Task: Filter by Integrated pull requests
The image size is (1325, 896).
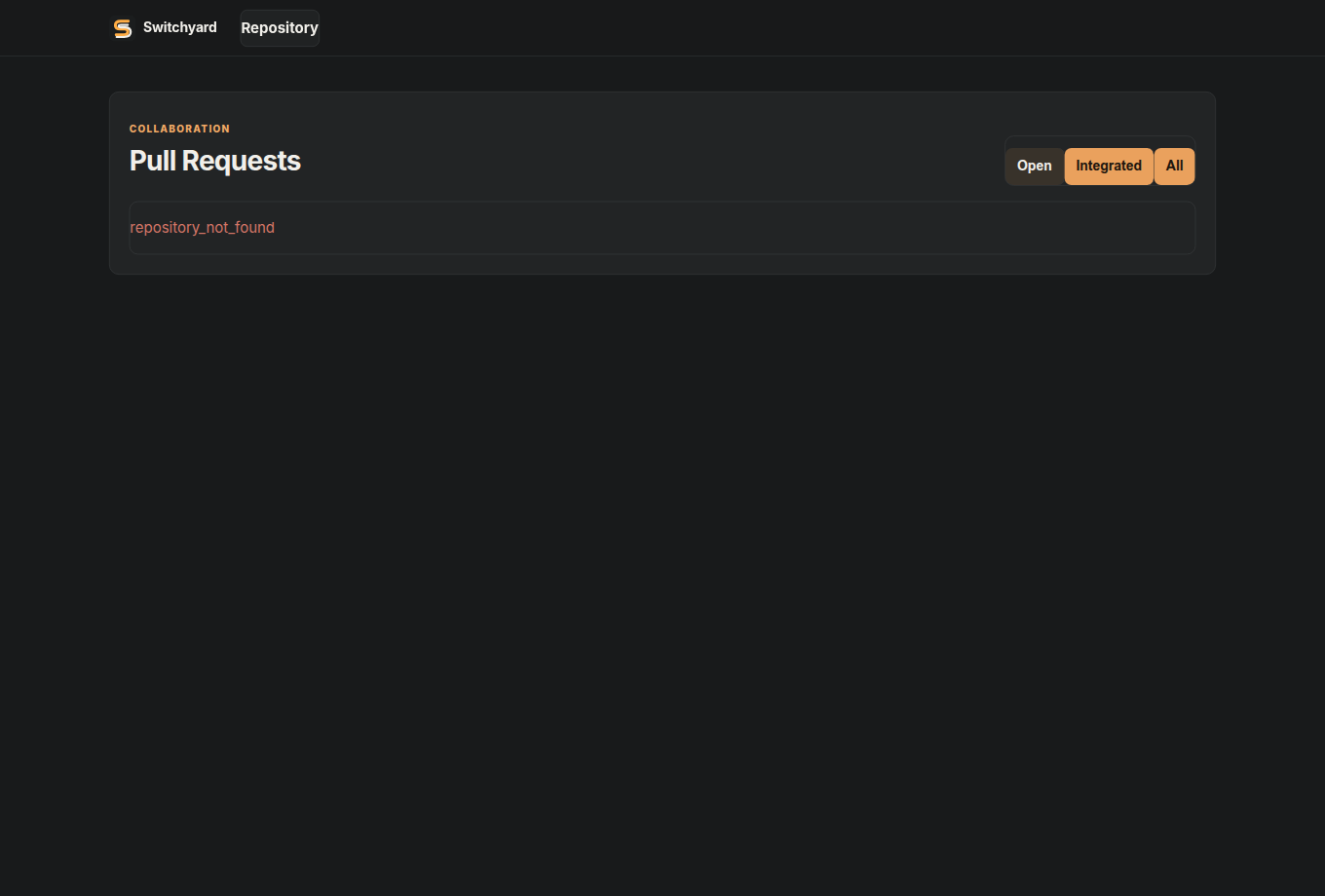Action: [1109, 167]
